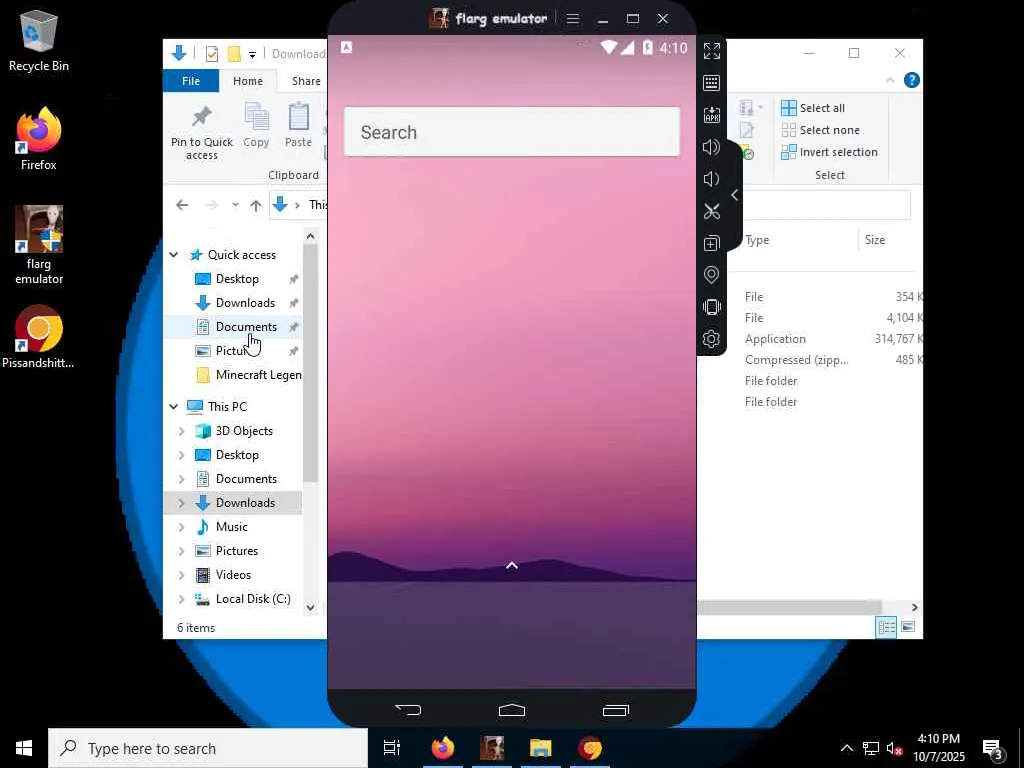Open quick access toolbar customize dropdown
1024x768 pixels.
tap(252, 54)
